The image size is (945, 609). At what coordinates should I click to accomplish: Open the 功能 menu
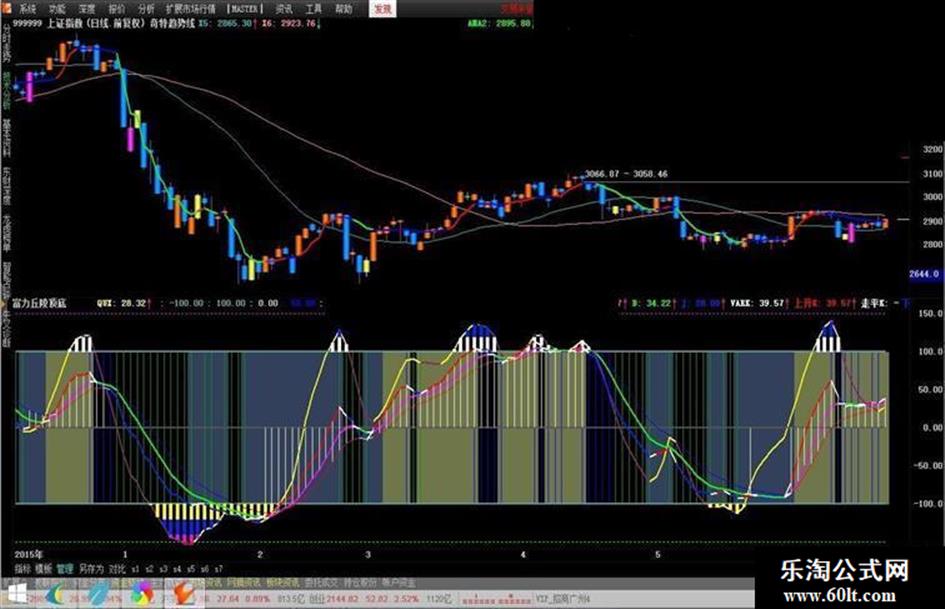[x=57, y=9]
